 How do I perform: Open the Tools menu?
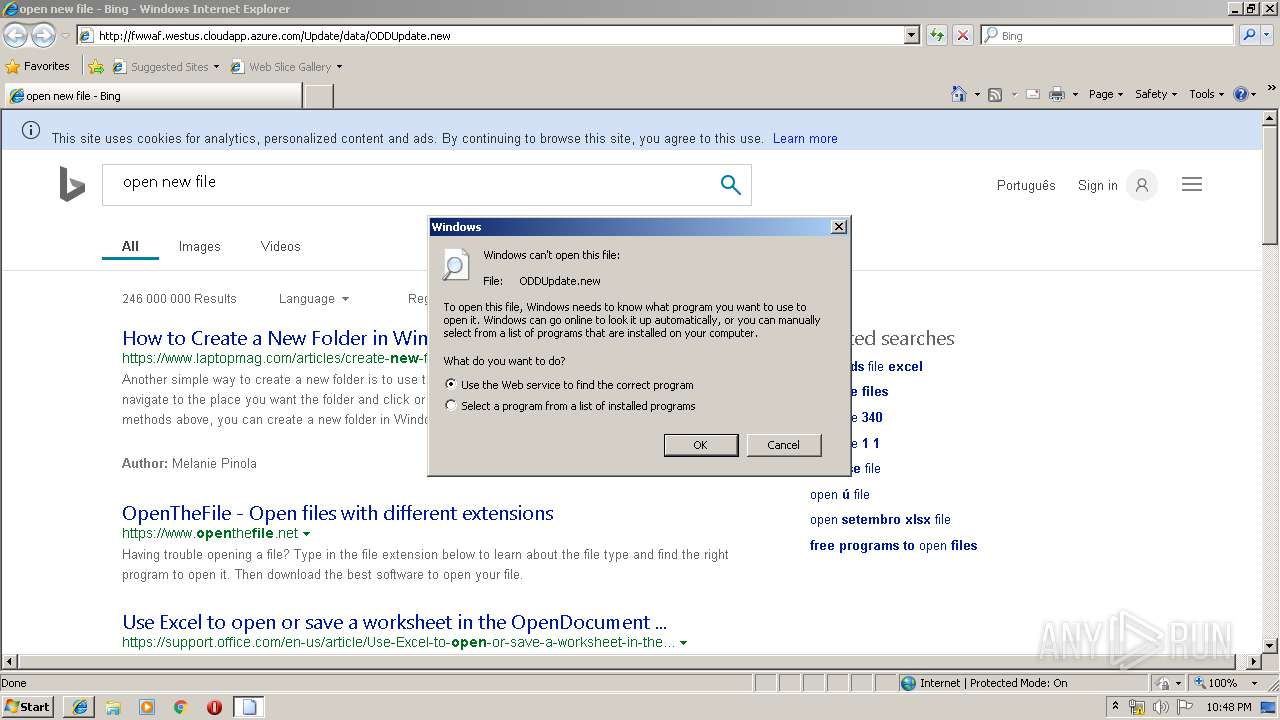[1206, 94]
